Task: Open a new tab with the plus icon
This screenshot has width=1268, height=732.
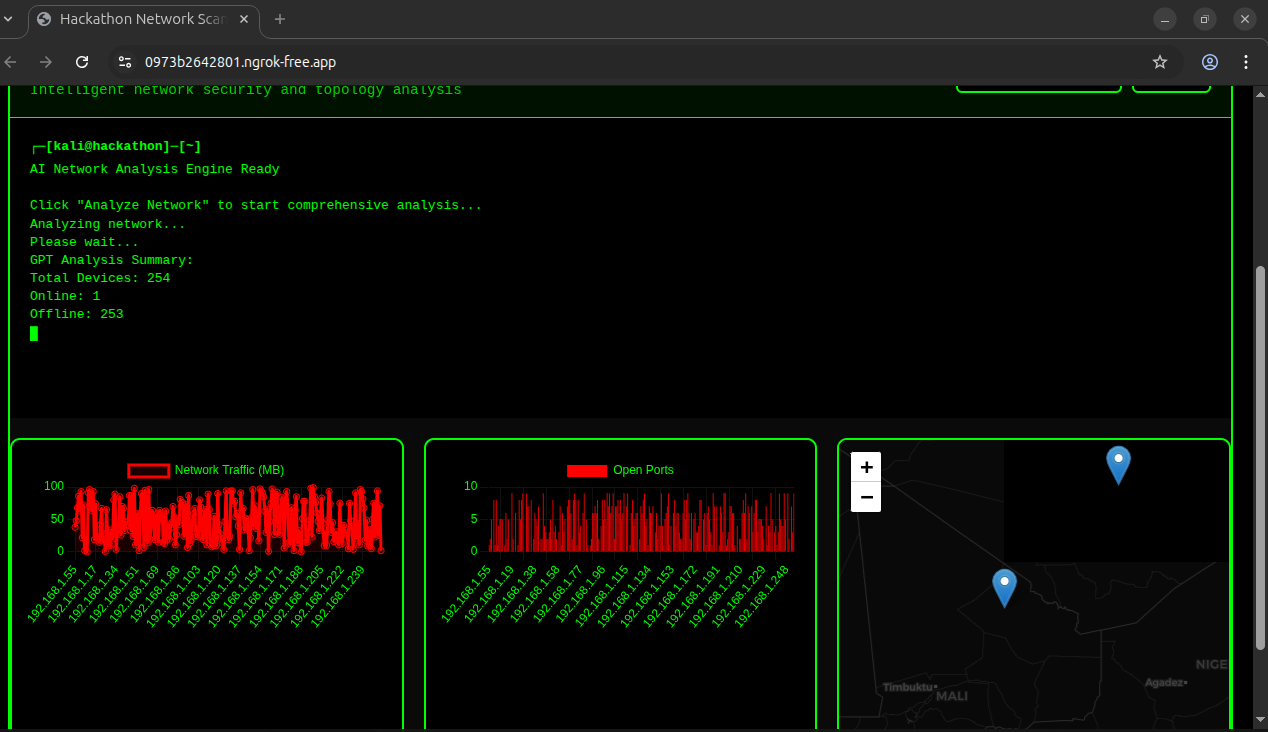Action: coord(280,19)
